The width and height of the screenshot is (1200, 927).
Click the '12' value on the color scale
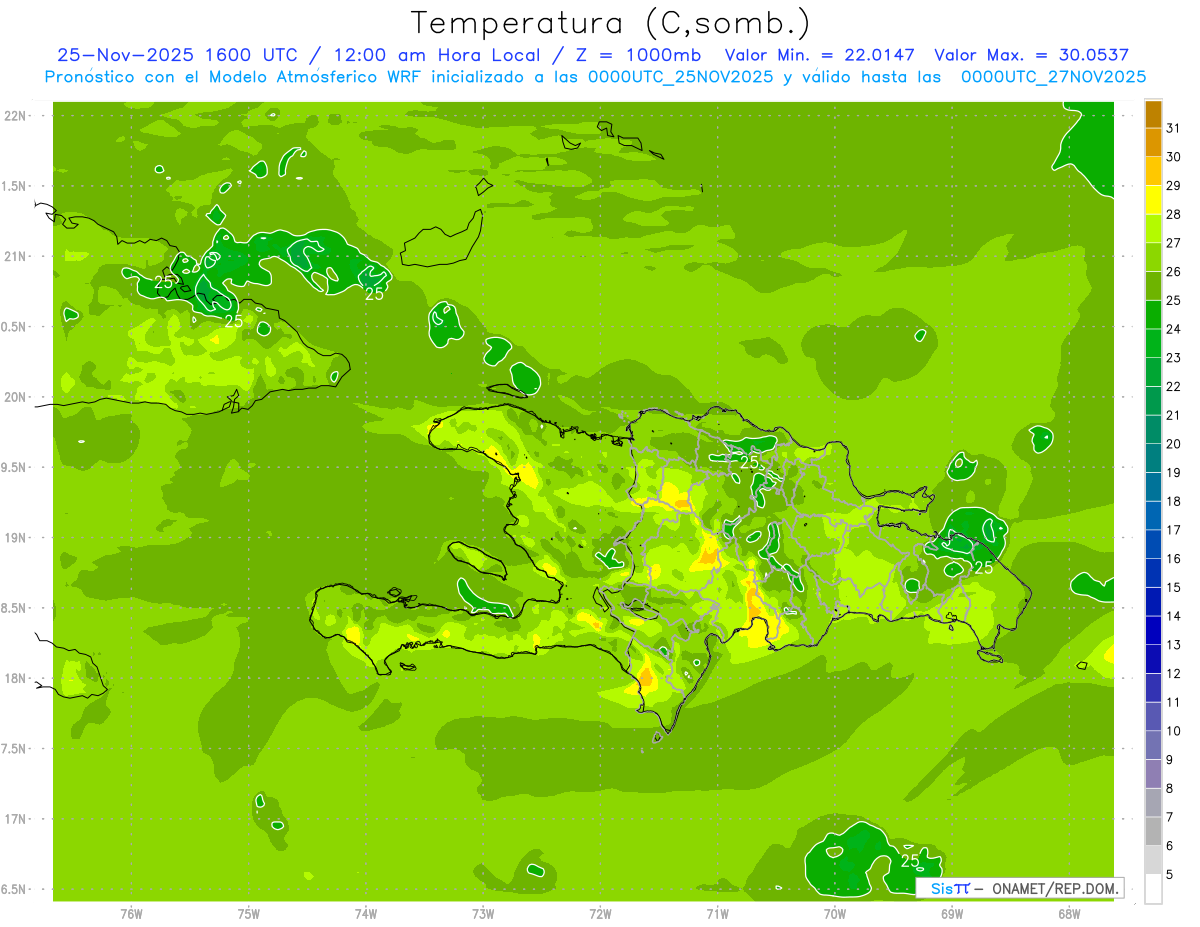1174,674
